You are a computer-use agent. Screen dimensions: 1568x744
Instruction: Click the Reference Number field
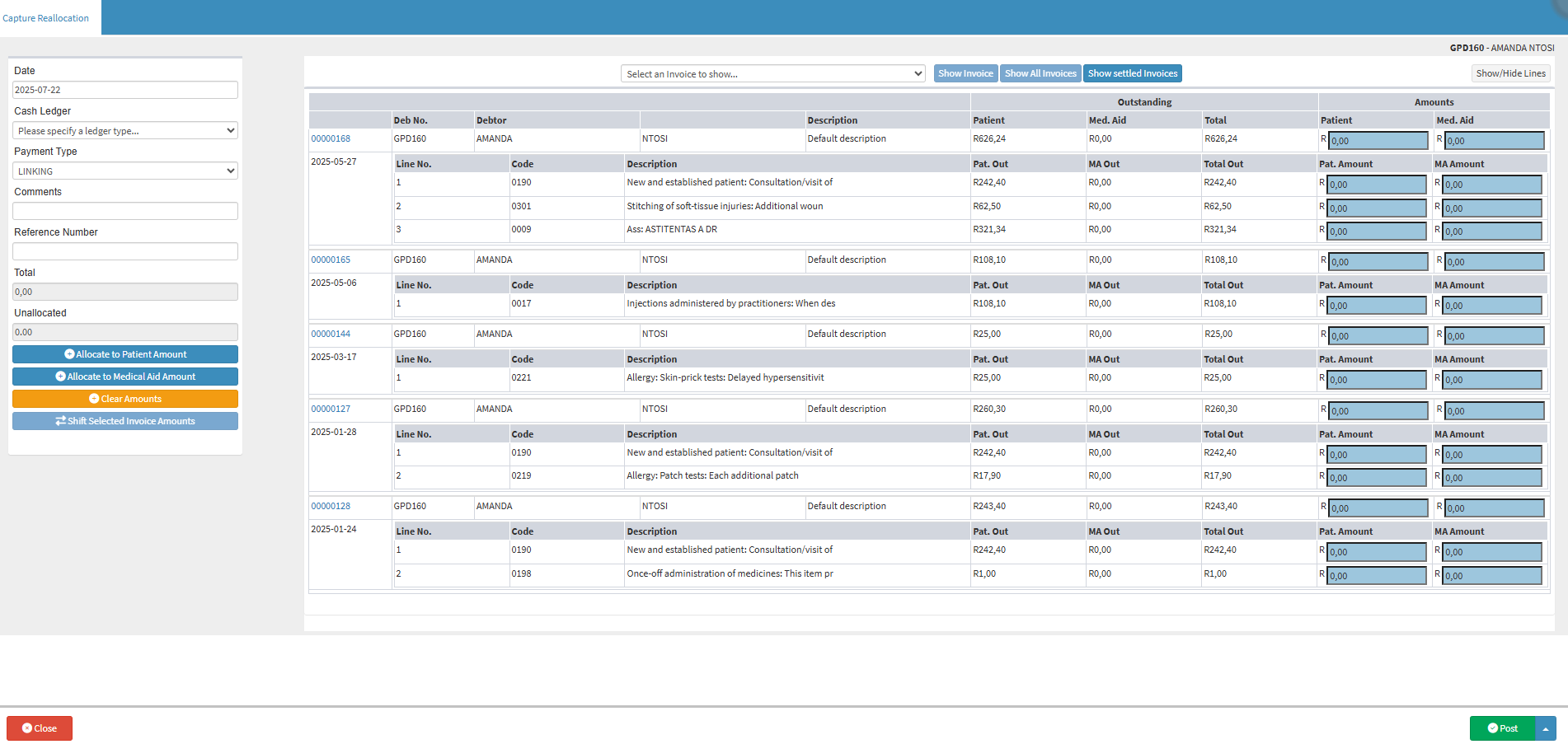pyautogui.click(x=125, y=251)
